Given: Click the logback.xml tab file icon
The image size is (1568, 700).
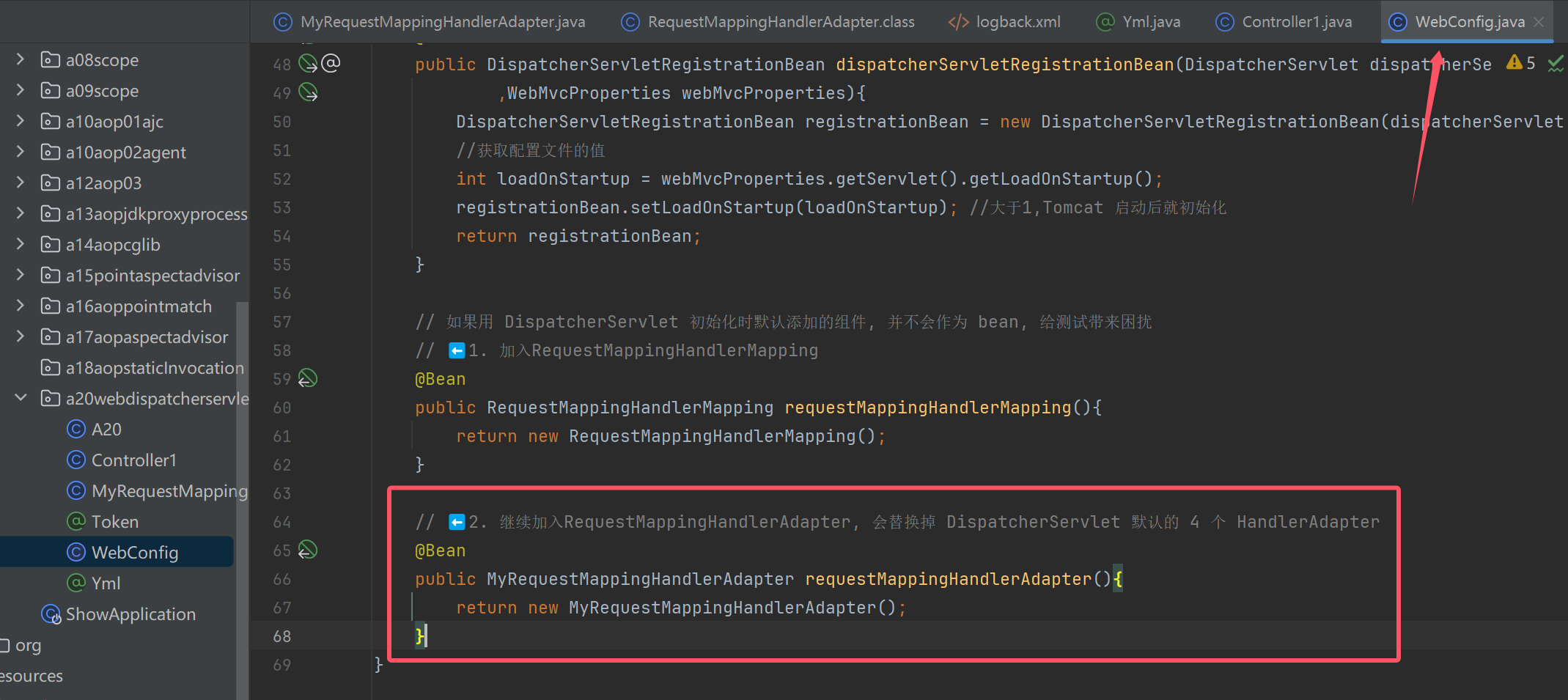Looking at the screenshot, I should 958,22.
